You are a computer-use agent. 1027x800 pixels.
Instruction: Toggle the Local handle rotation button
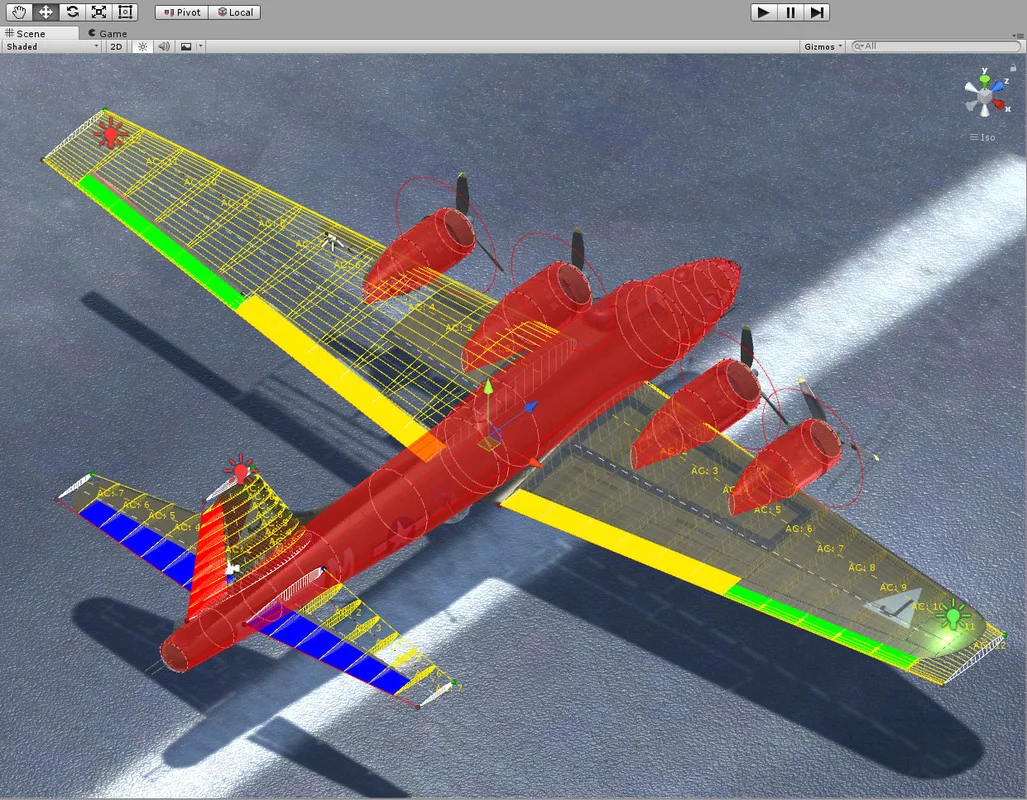236,13
